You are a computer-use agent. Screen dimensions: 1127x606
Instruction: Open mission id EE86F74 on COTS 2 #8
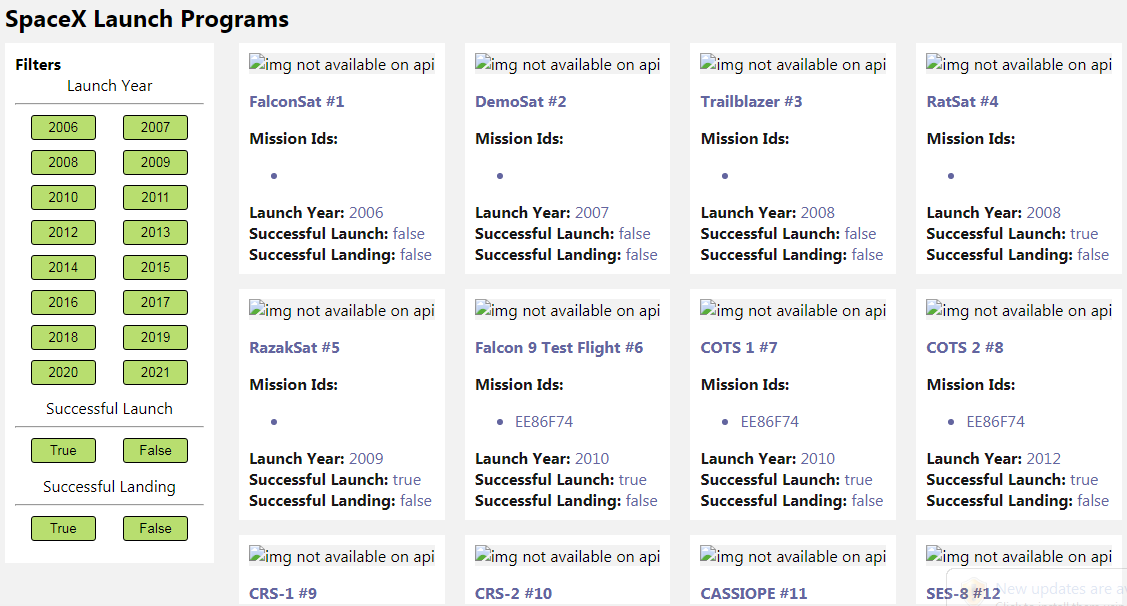click(994, 421)
